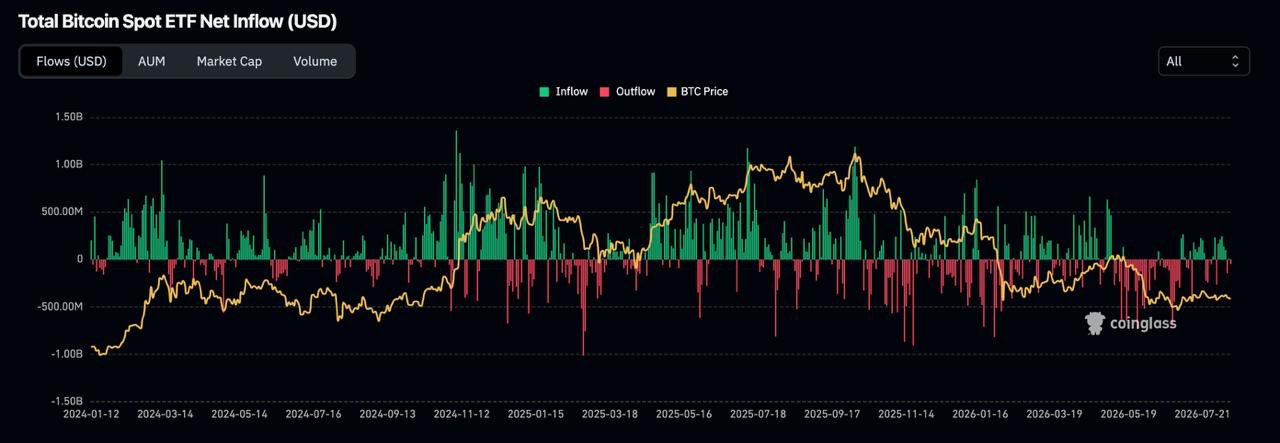Toggle the Outflow legend series

pyautogui.click(x=627, y=91)
